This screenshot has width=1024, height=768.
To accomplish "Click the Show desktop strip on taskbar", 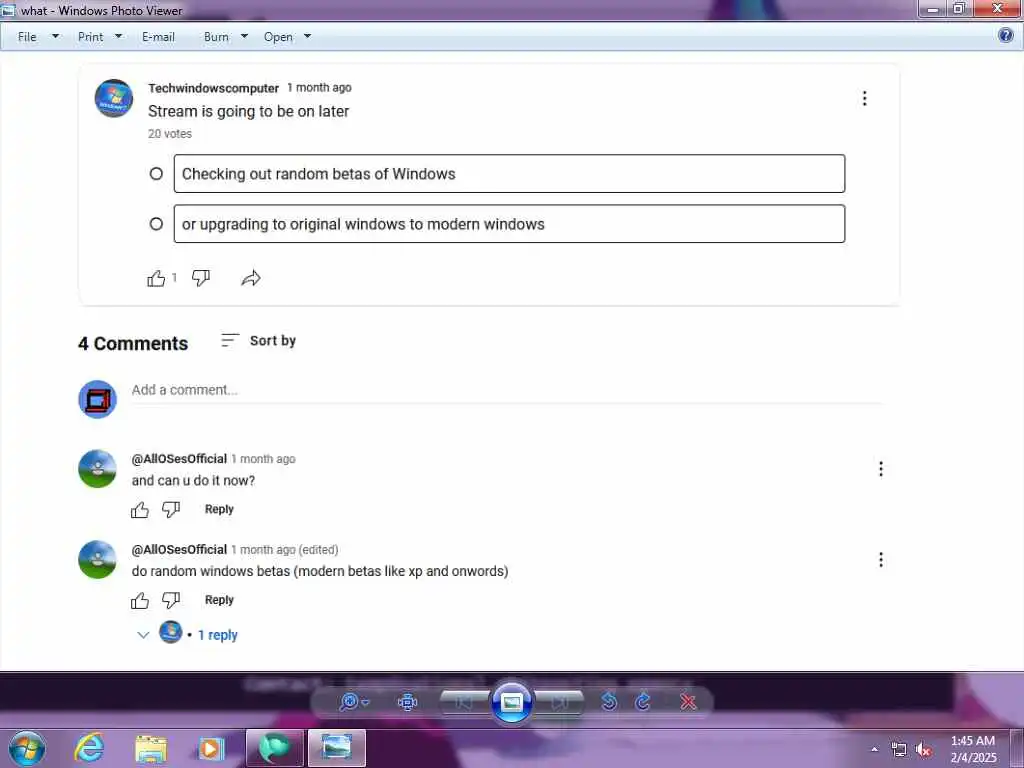I will [x=1019, y=748].
